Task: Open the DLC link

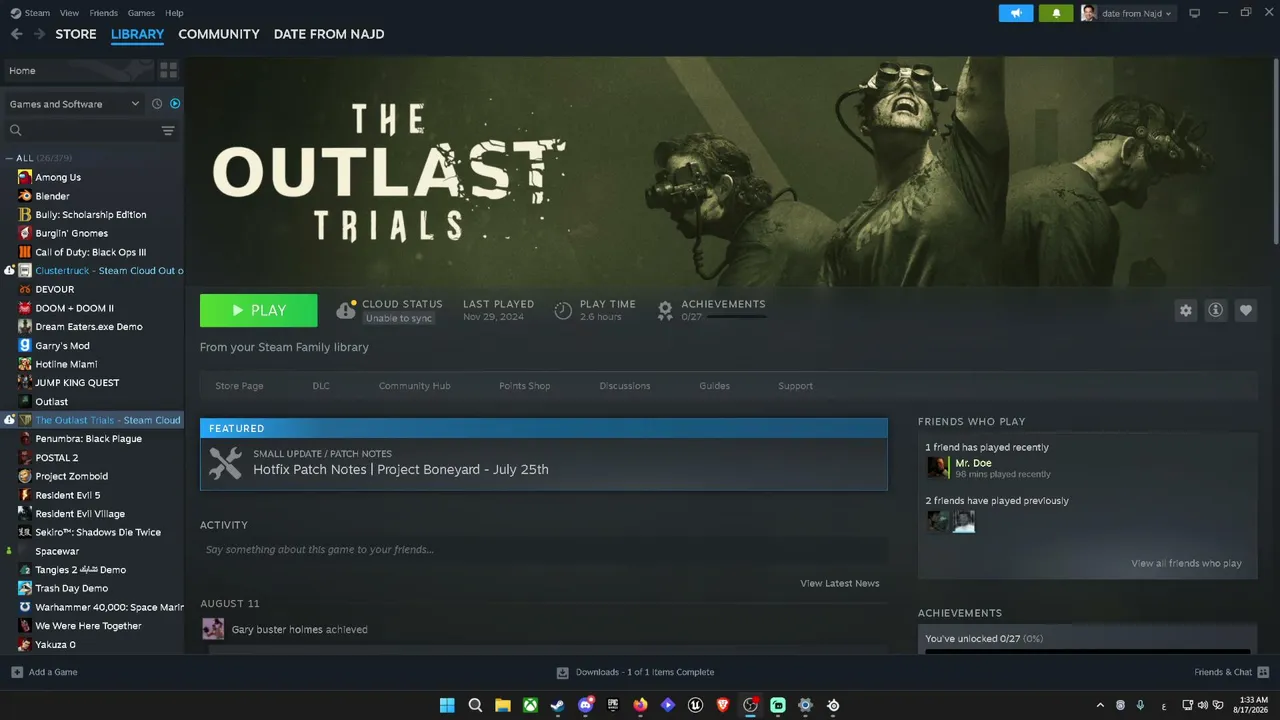Action: (321, 386)
